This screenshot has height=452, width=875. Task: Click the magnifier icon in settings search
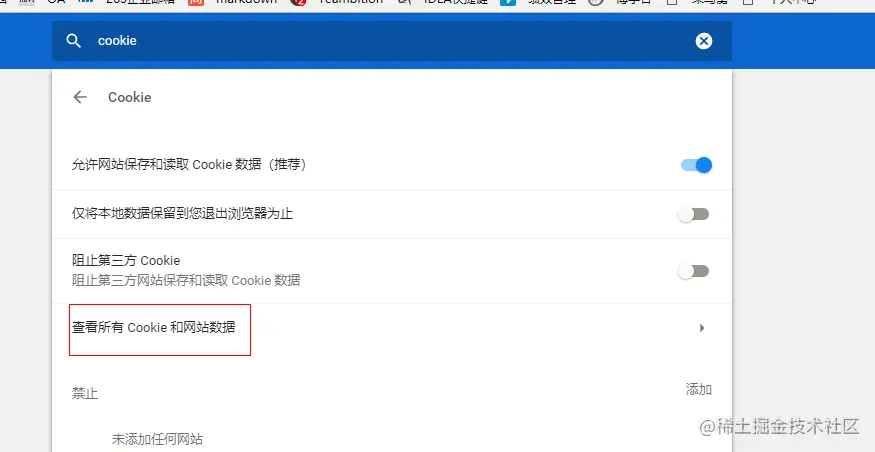74,41
